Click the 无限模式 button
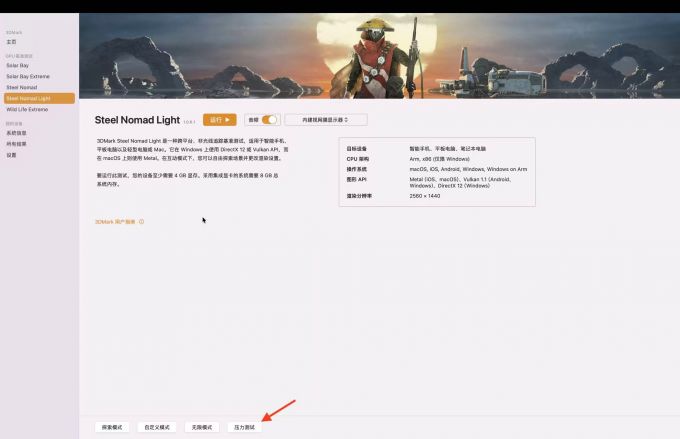 tap(202, 427)
